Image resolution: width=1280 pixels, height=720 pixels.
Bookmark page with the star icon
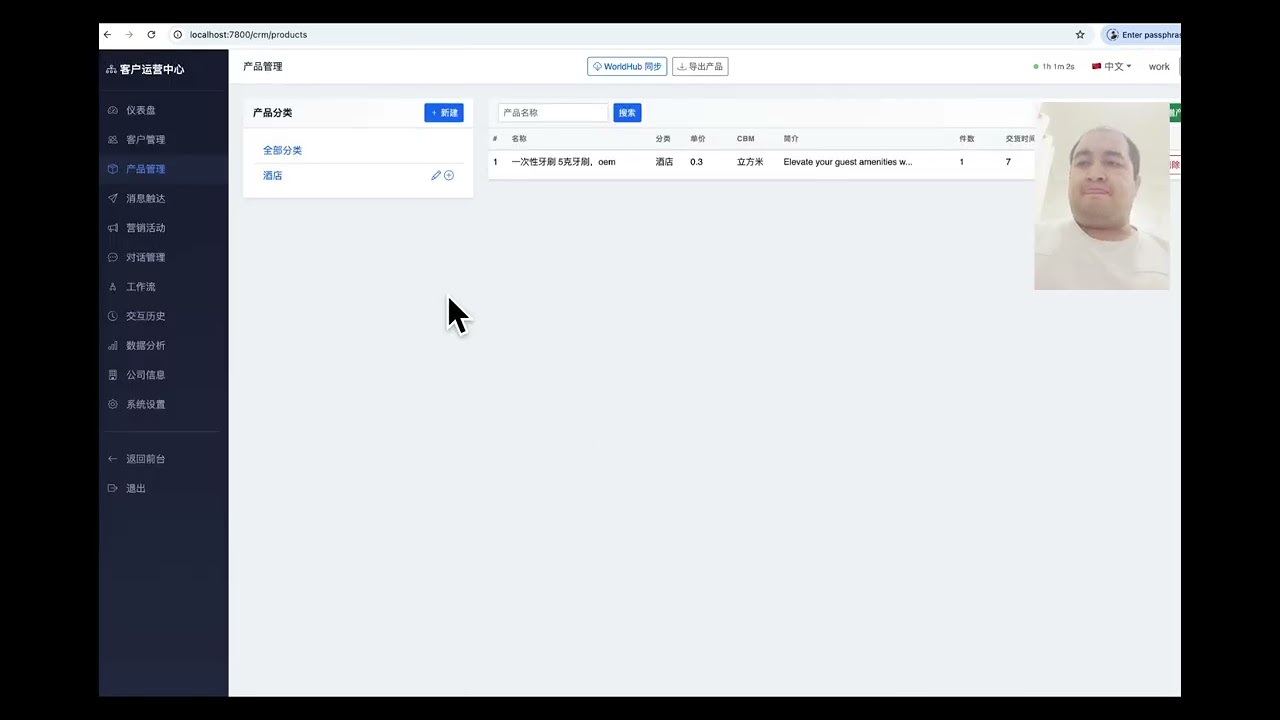(1080, 34)
